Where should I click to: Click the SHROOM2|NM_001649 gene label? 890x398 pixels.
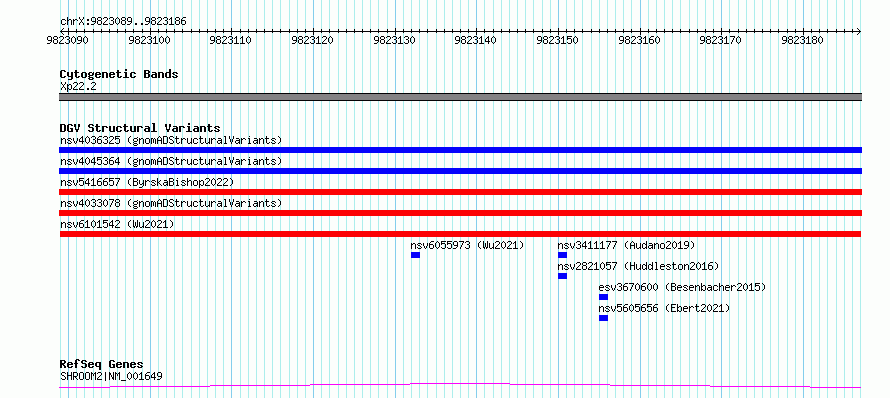112,376
